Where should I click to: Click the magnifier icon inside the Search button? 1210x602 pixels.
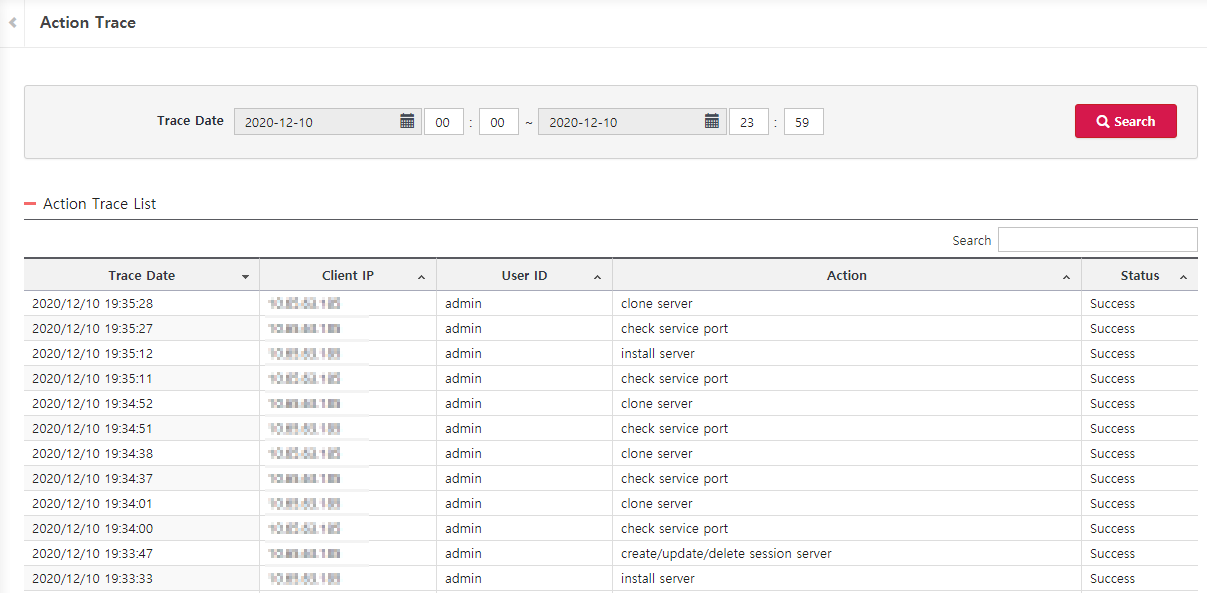1103,120
